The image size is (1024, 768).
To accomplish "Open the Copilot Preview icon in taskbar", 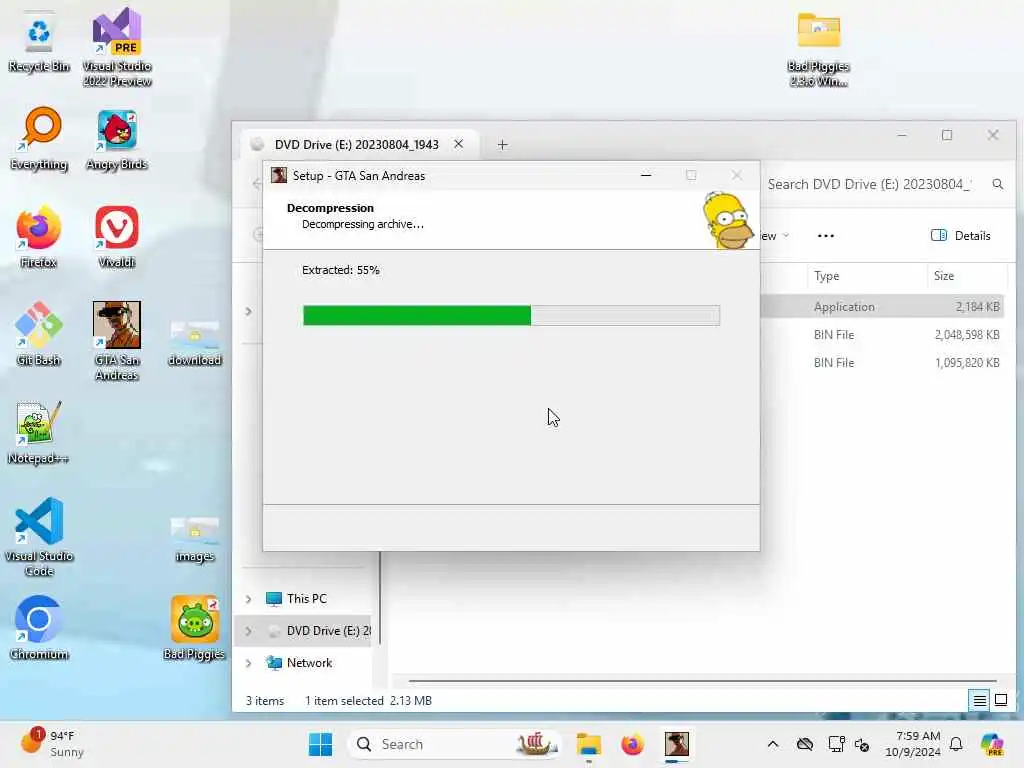I will click(992, 744).
